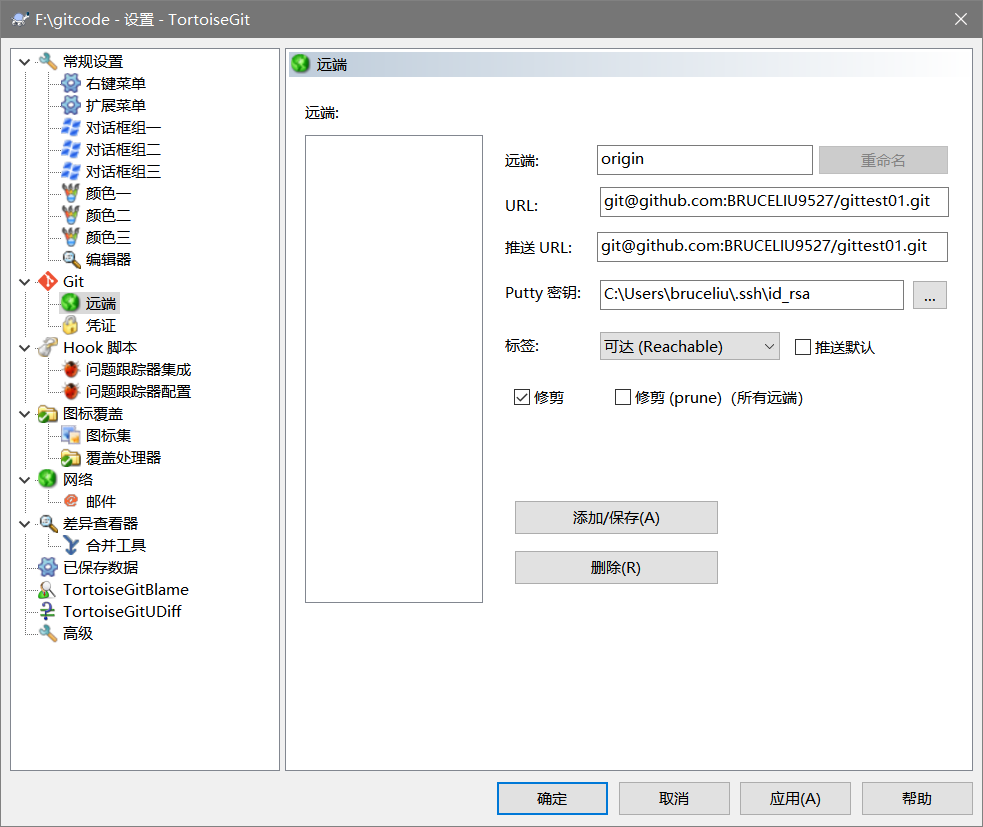Click the TortoiseGitUDiff icon

[x=48, y=611]
